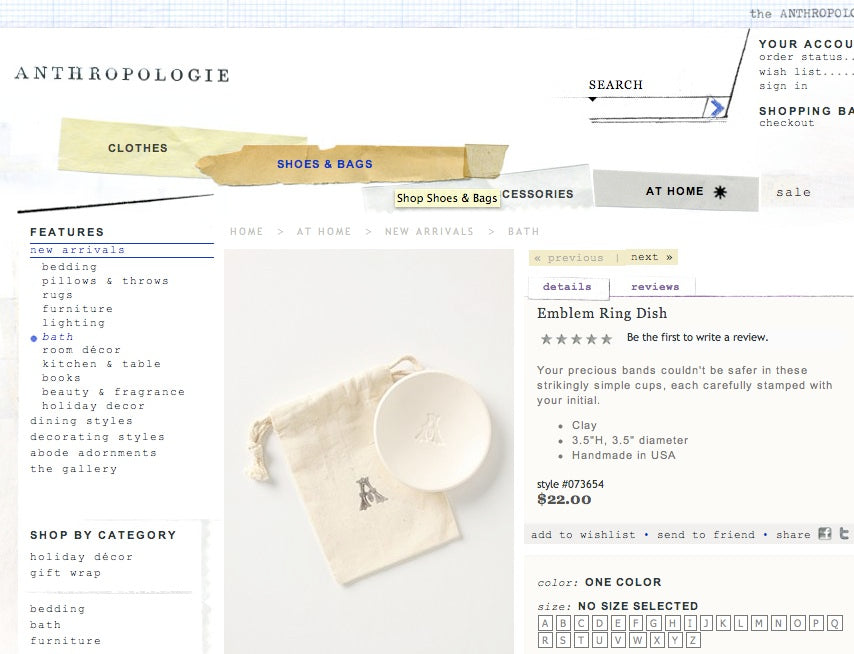Select the letter Q size box

click(x=834, y=623)
